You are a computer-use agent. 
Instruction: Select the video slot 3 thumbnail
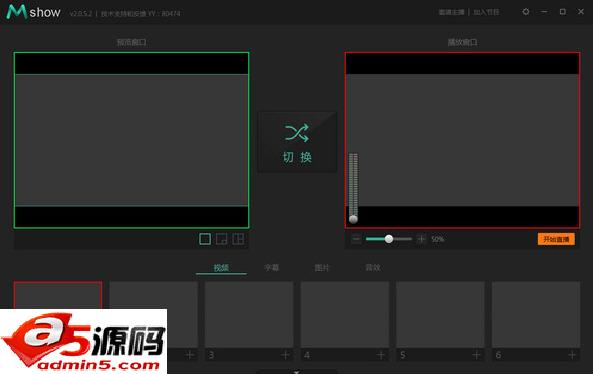[x=249, y=314]
